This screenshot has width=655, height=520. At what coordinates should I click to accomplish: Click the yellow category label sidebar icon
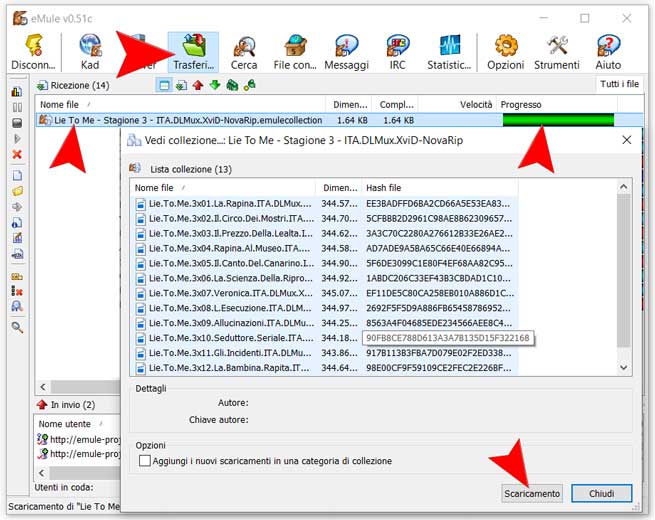[17, 276]
